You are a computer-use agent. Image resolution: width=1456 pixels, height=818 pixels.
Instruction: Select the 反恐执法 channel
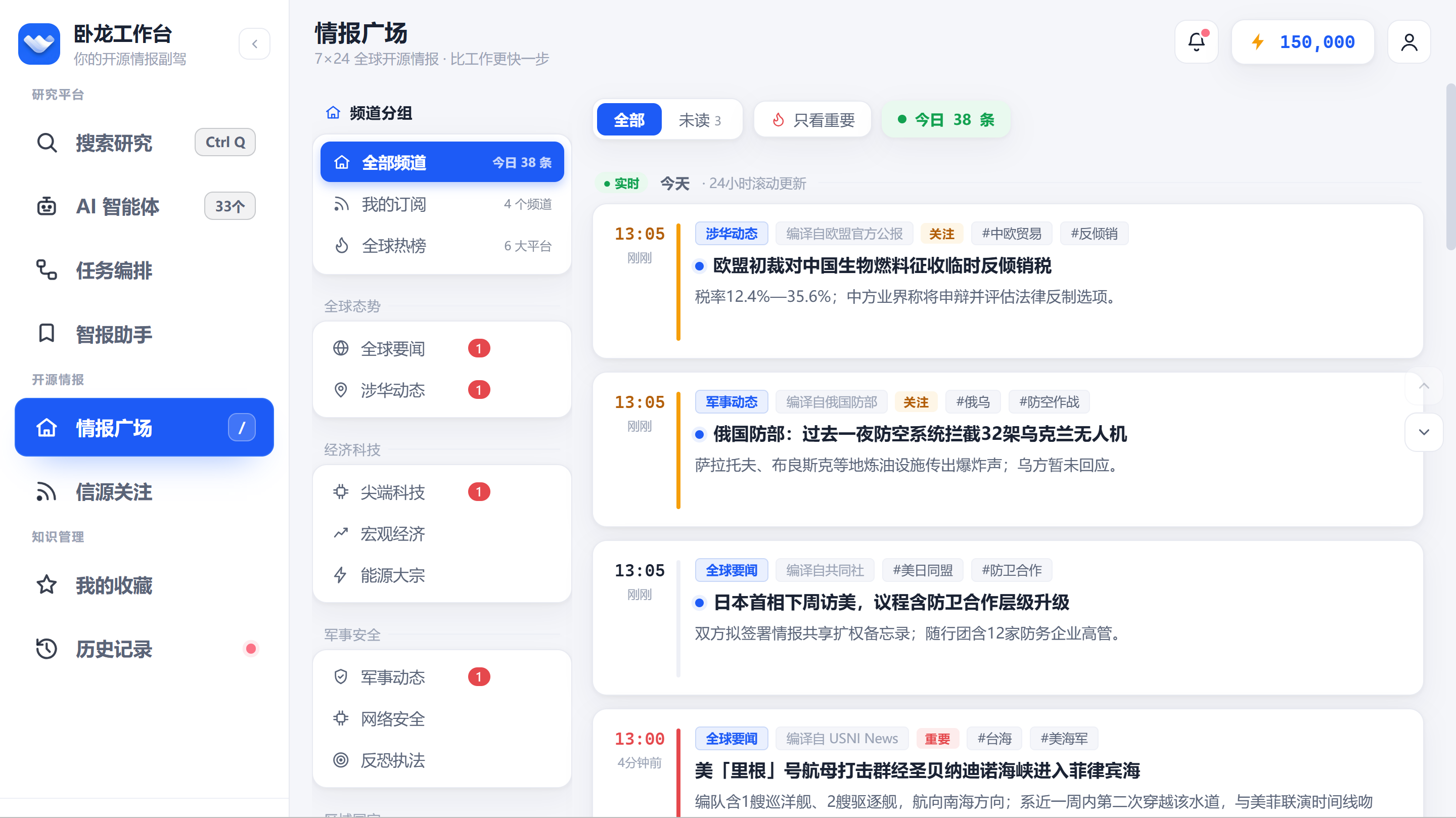point(442,760)
